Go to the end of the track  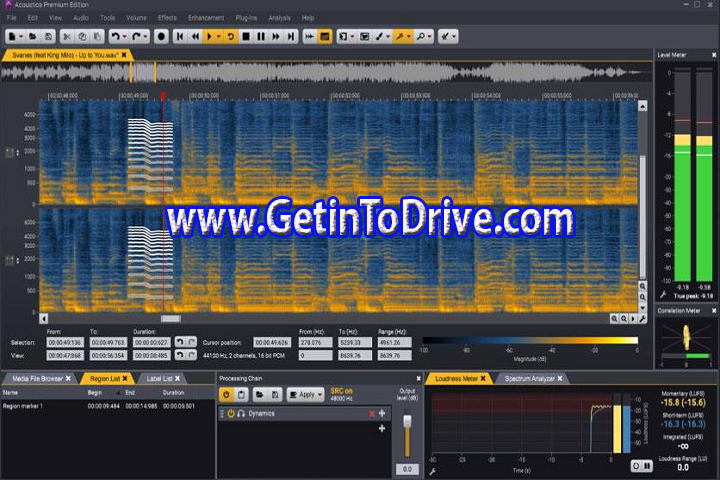(291, 36)
